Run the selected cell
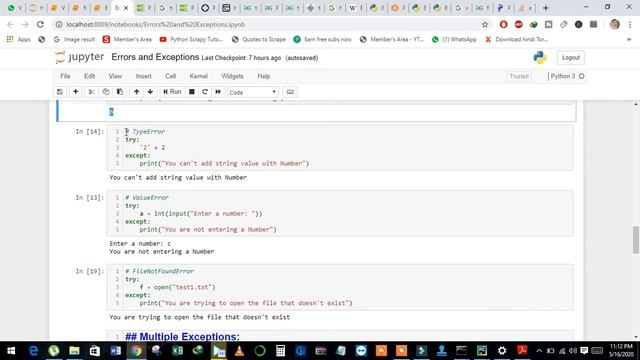Viewport: 640px width, 360px height. (172, 92)
